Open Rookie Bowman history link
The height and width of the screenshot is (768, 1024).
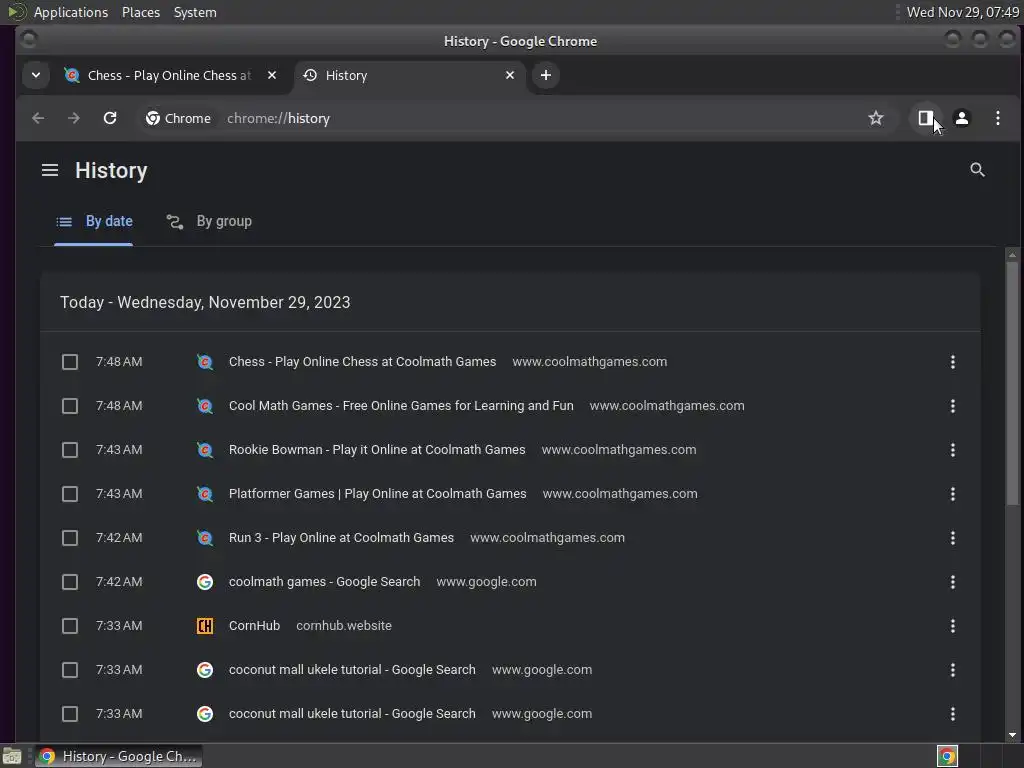point(377,450)
